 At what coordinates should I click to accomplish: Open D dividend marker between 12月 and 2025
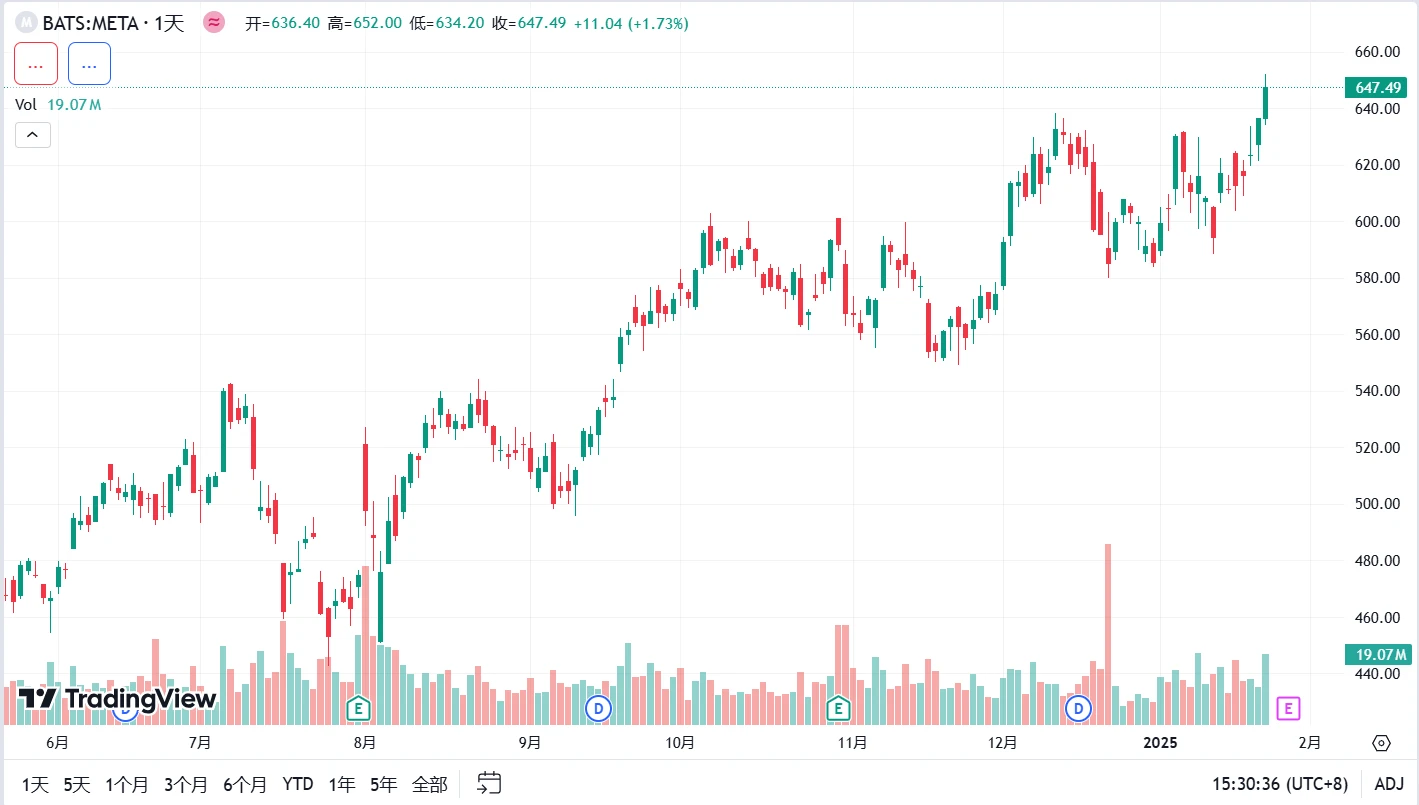coord(1078,709)
